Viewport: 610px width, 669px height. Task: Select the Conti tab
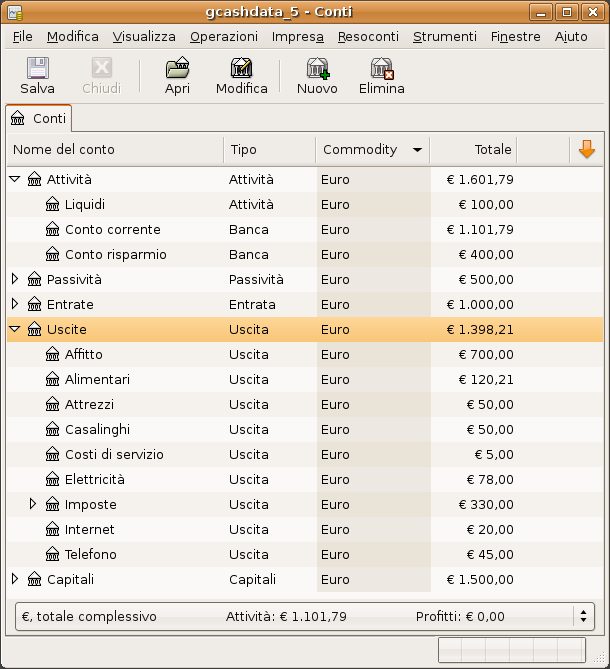coord(39,118)
